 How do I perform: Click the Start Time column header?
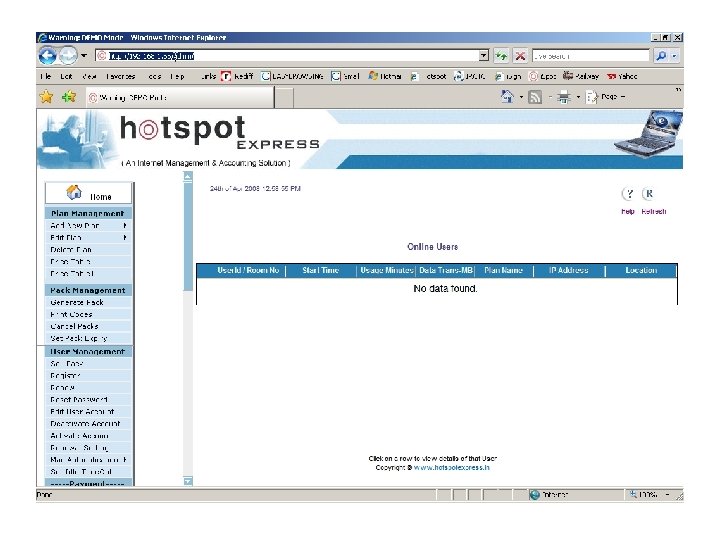click(321, 270)
